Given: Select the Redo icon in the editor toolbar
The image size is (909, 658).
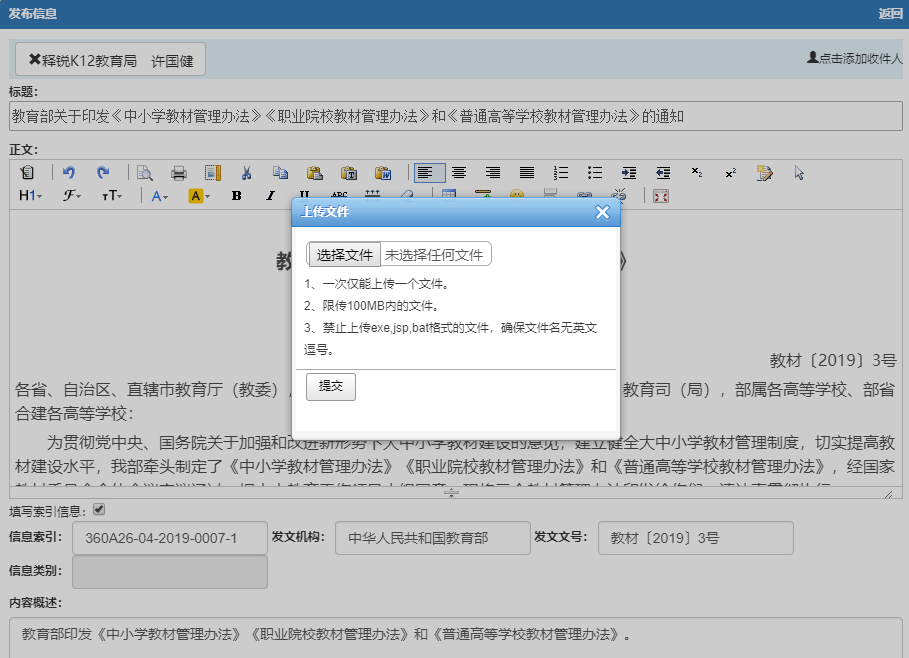Looking at the screenshot, I should [x=102, y=172].
